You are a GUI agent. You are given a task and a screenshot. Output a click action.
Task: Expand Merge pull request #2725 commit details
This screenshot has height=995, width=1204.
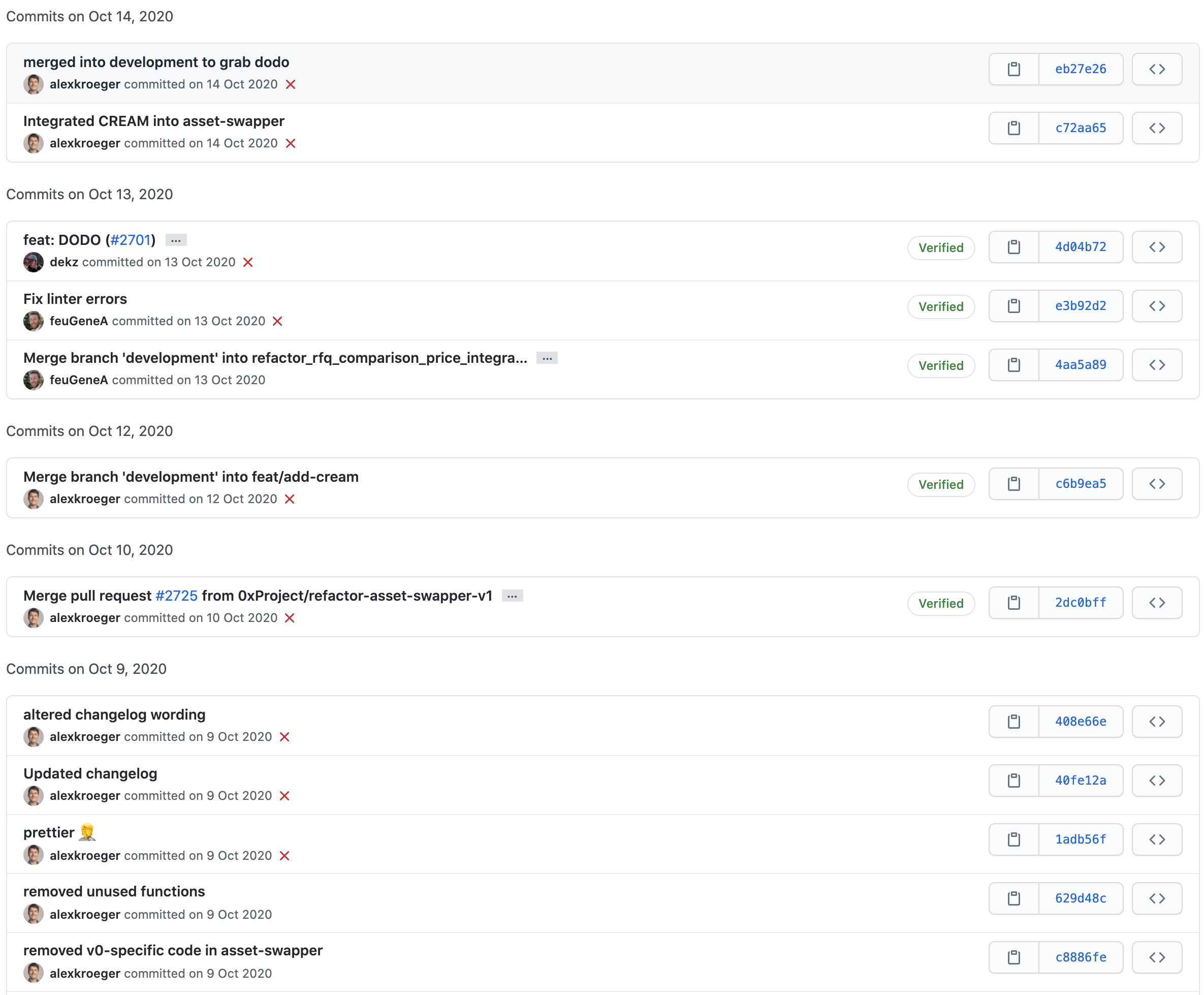click(x=512, y=596)
